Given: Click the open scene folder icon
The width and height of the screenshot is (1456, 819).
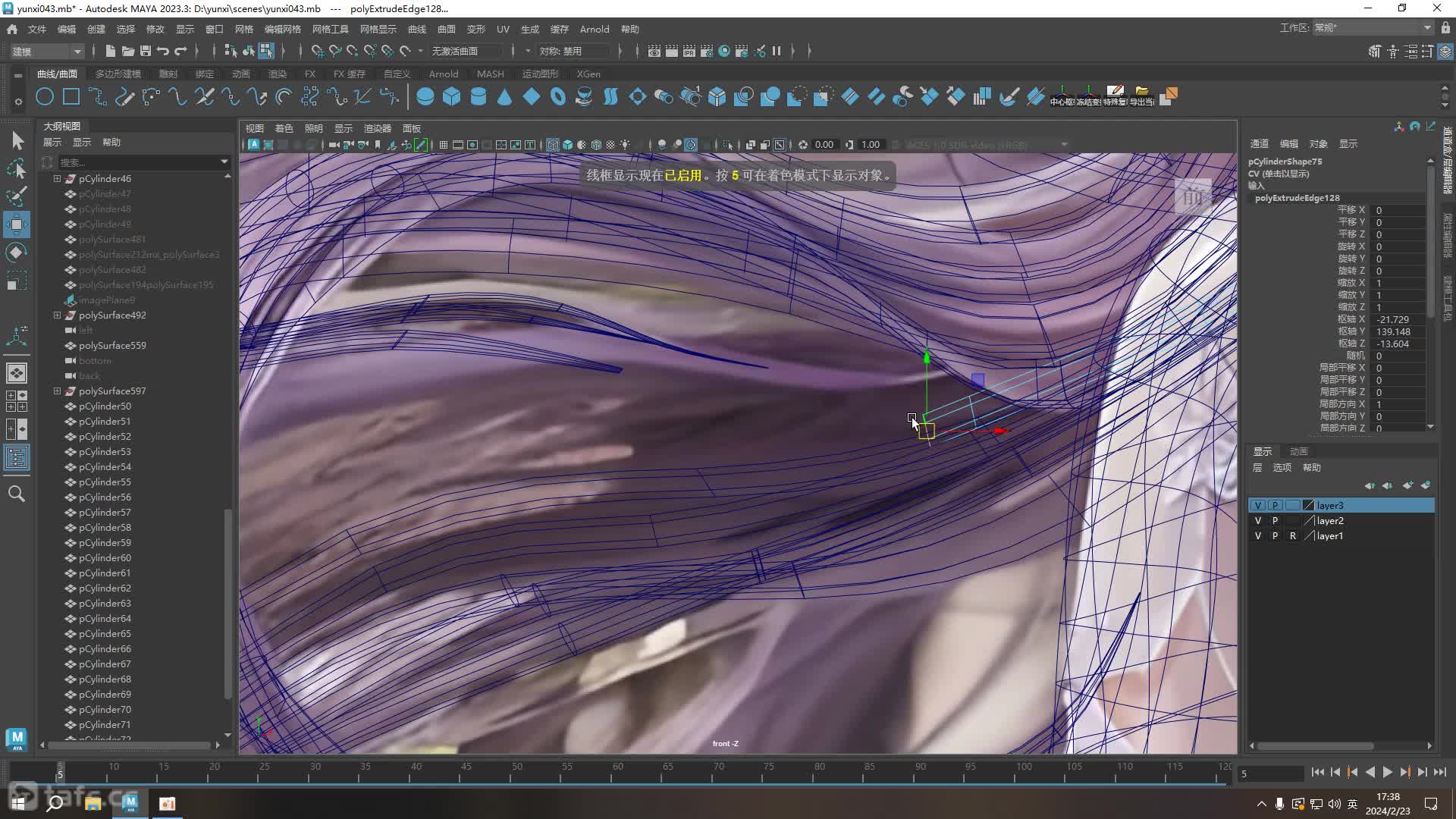Looking at the screenshot, I should 127,51.
